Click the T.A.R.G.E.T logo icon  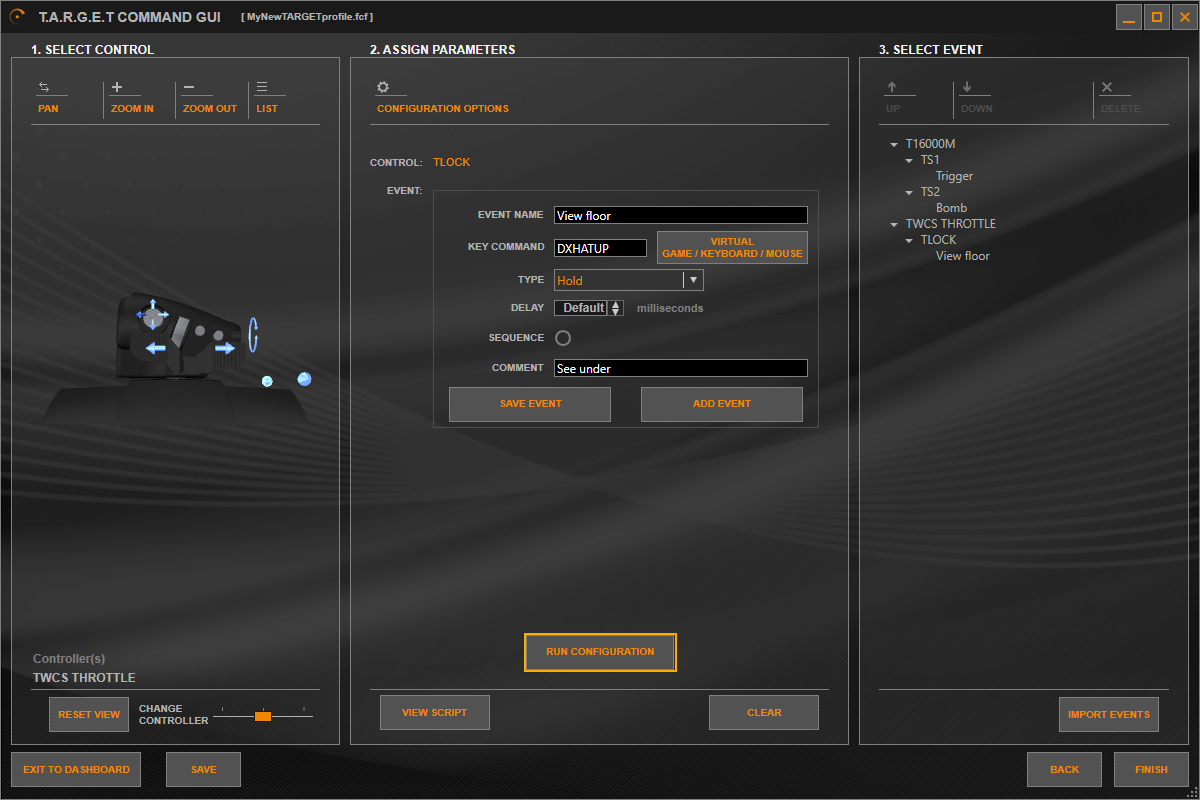pyautogui.click(x=17, y=16)
